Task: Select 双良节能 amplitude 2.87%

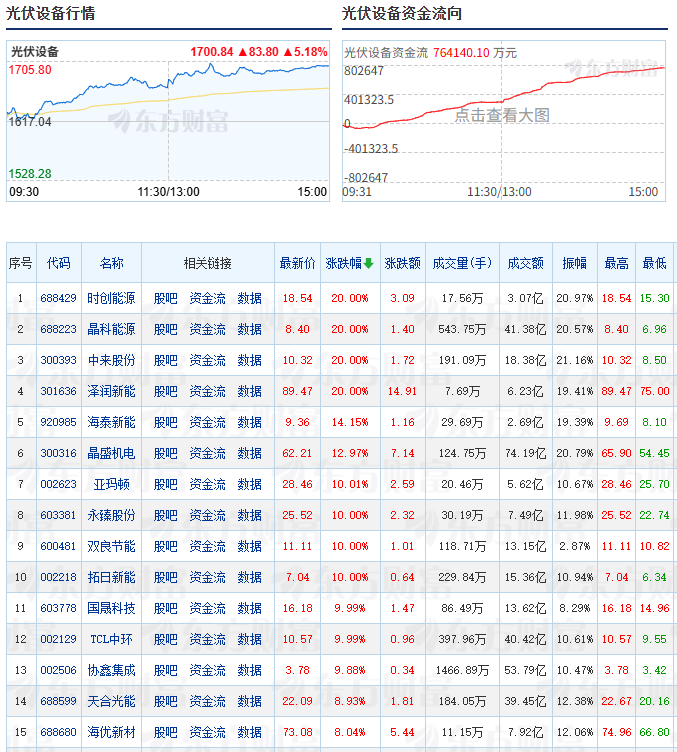Action: coord(574,546)
